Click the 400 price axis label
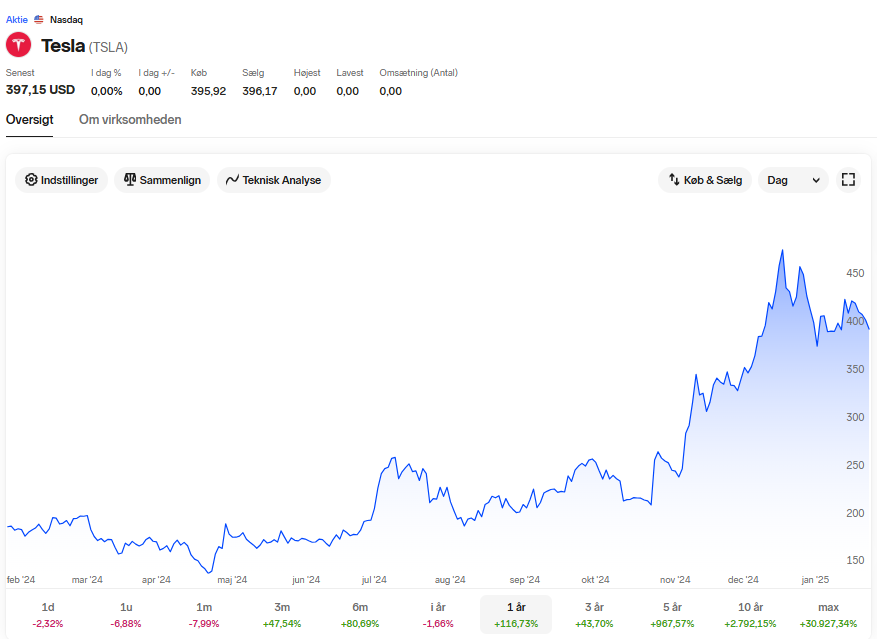Viewport: 877px width, 639px height. click(x=855, y=321)
